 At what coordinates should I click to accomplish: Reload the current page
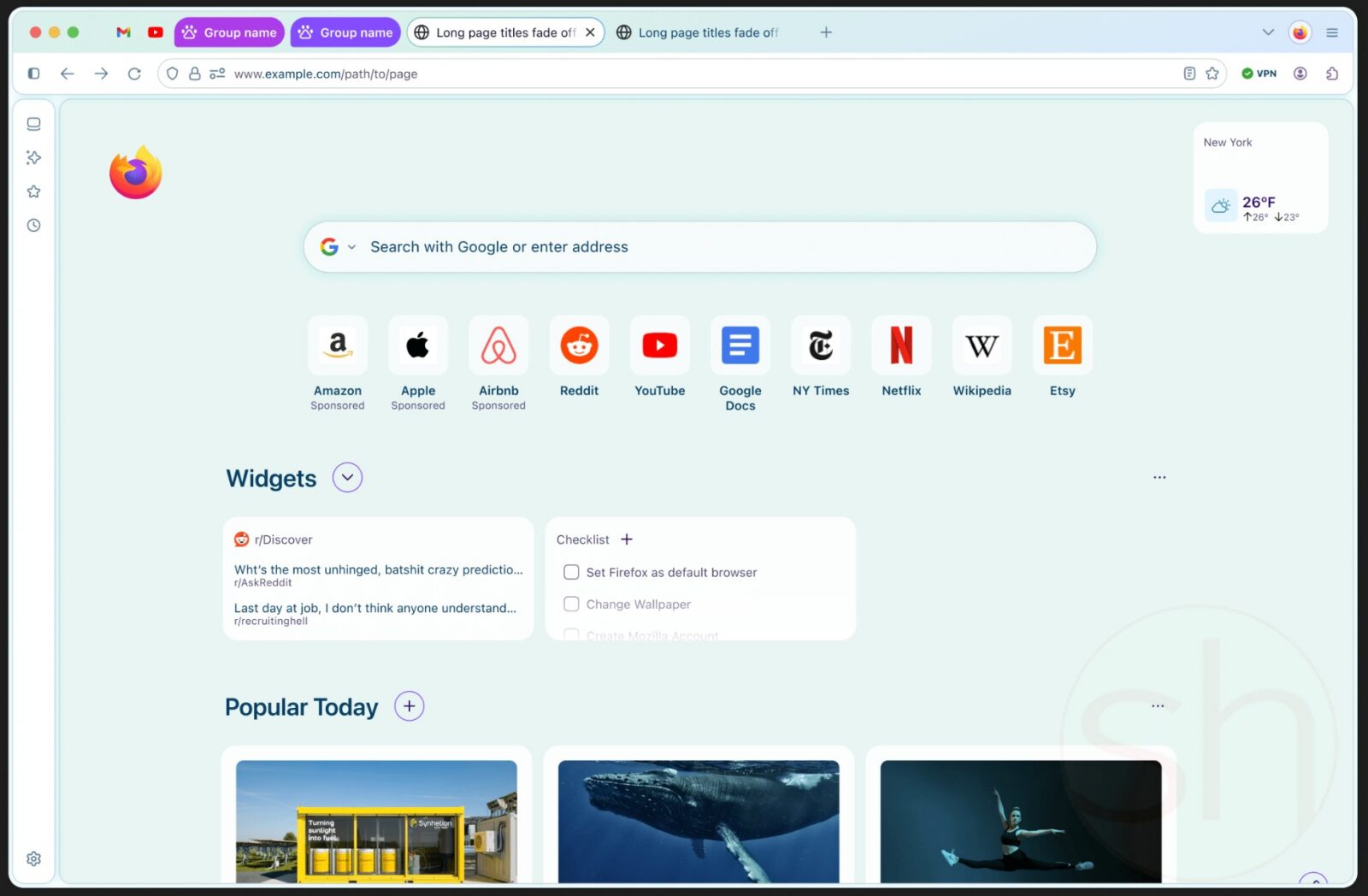click(x=134, y=74)
